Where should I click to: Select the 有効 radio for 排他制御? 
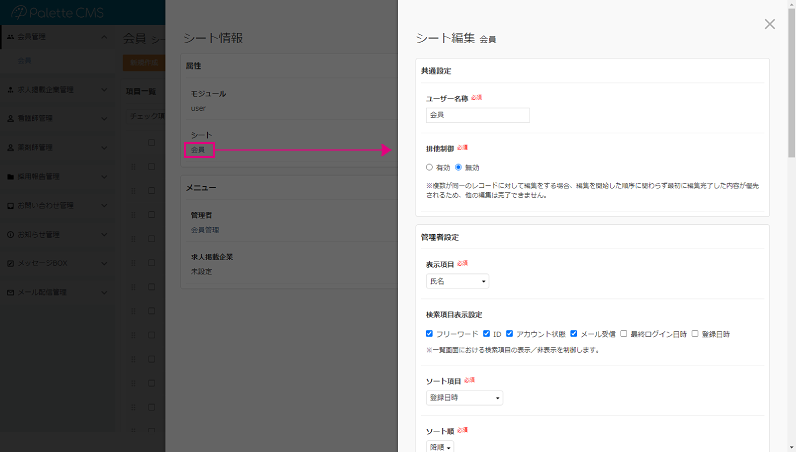429,167
